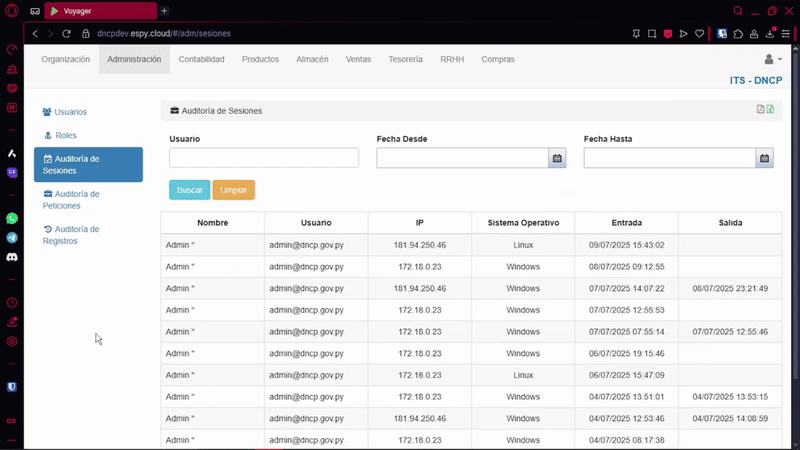This screenshot has height=450, width=800.
Task: Open the browser extensions puzzle icon
Action: point(738,33)
